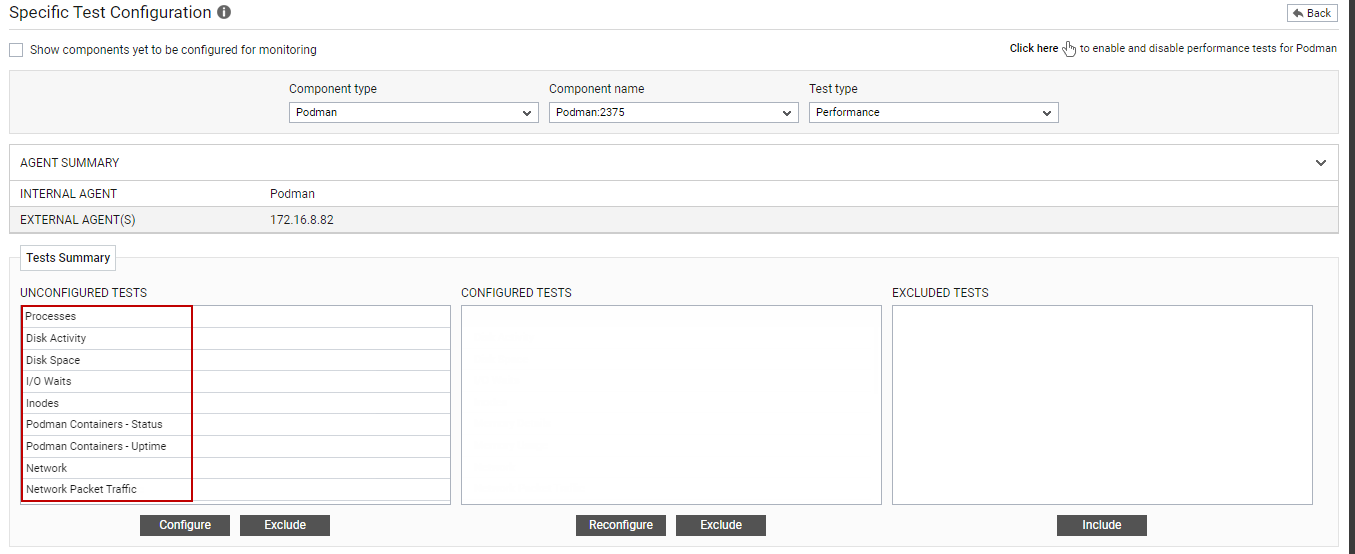Select Disk Activity test
Image resolution: width=1355 pixels, height=554 pixels.
236,339
